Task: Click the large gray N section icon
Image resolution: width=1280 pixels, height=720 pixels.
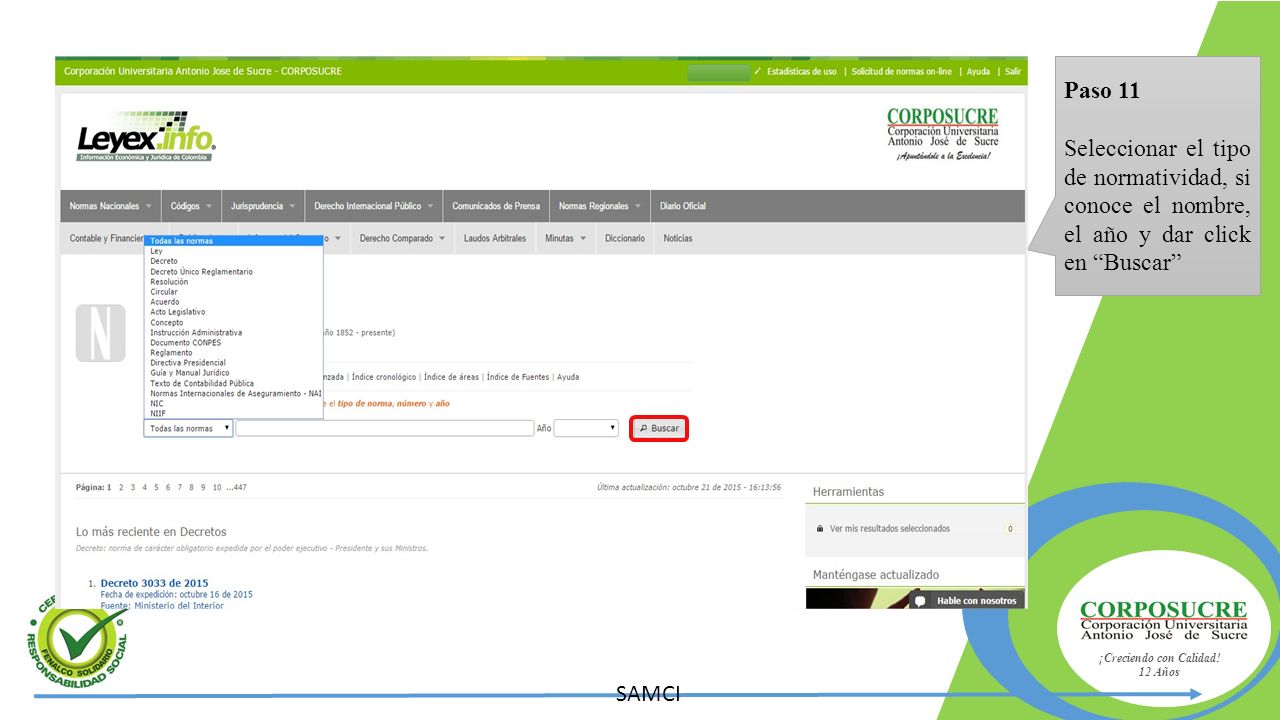Action: click(100, 333)
